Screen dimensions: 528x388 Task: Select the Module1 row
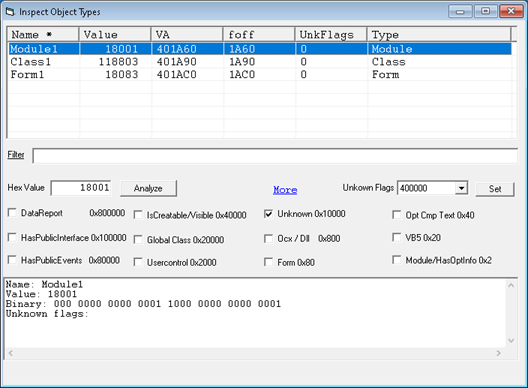tap(260, 49)
